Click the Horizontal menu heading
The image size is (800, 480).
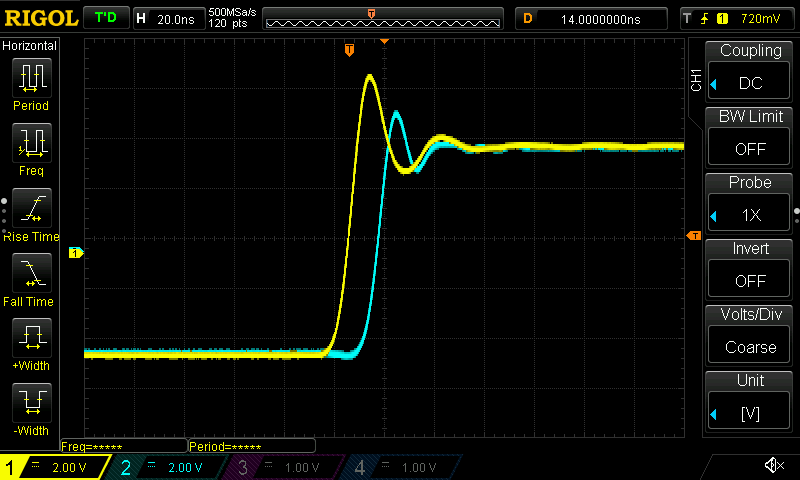[x=30, y=45]
